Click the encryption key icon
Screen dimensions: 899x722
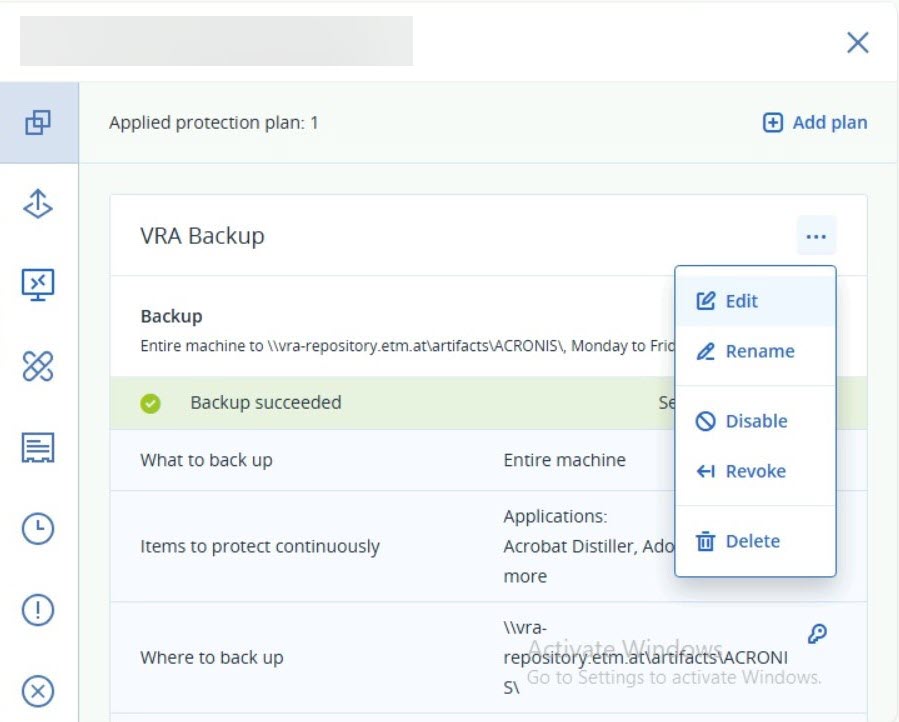click(x=816, y=633)
